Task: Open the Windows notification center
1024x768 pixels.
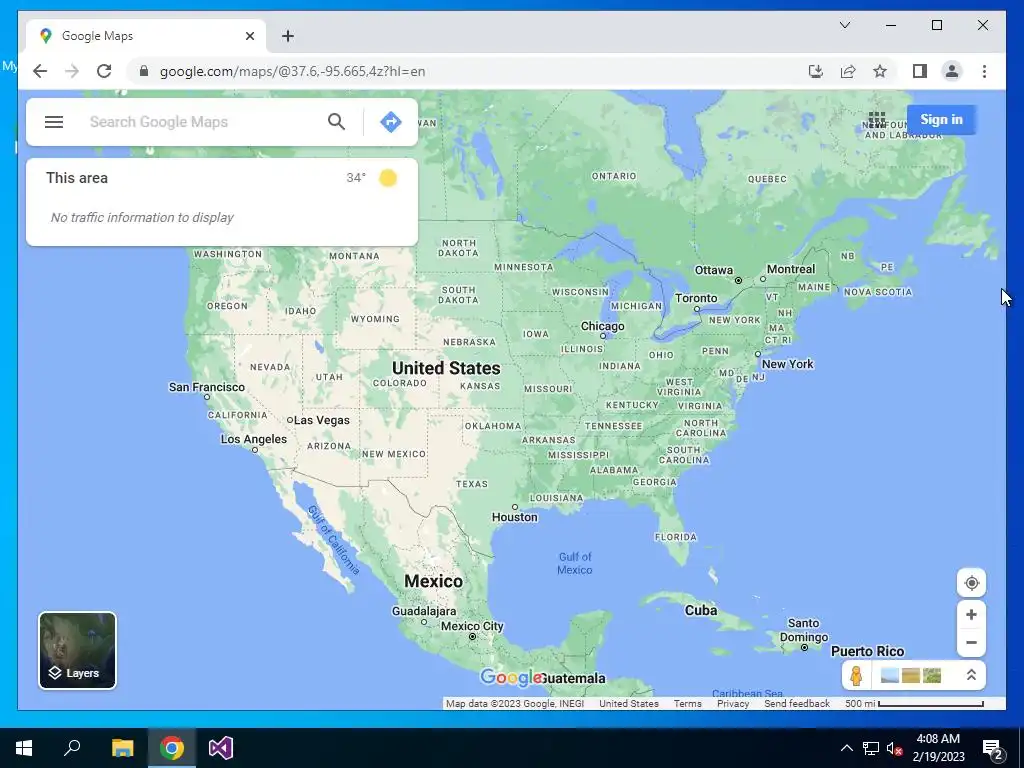Action: pyautogui.click(x=993, y=748)
